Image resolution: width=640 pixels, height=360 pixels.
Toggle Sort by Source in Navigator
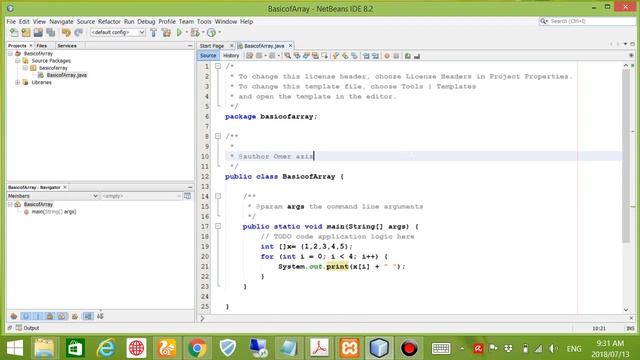[100, 316]
